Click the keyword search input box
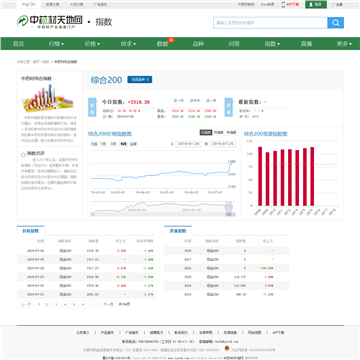The height and width of the screenshot is (360, 360). tap(270, 23)
